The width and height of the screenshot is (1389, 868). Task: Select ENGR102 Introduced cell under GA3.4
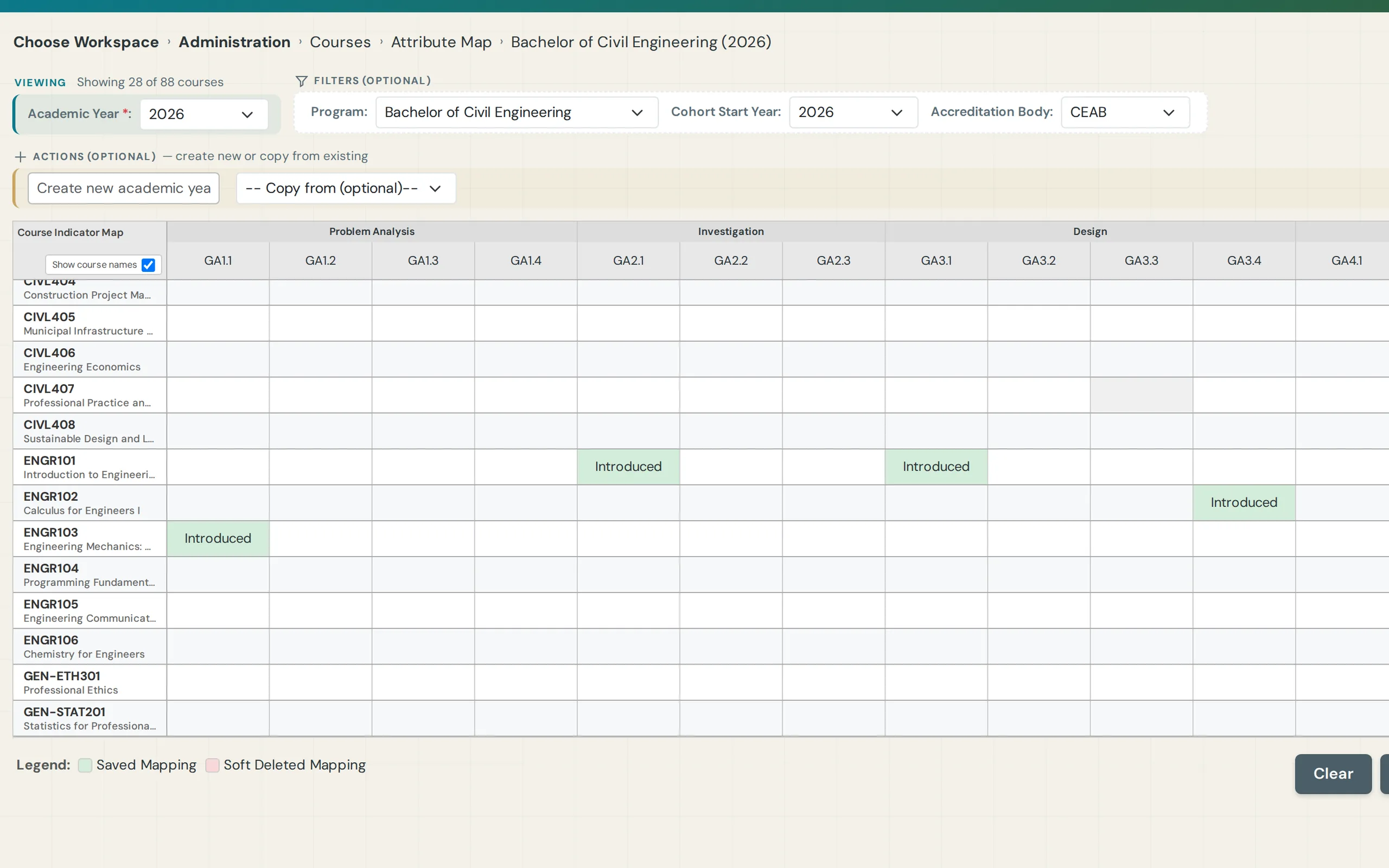point(1244,503)
